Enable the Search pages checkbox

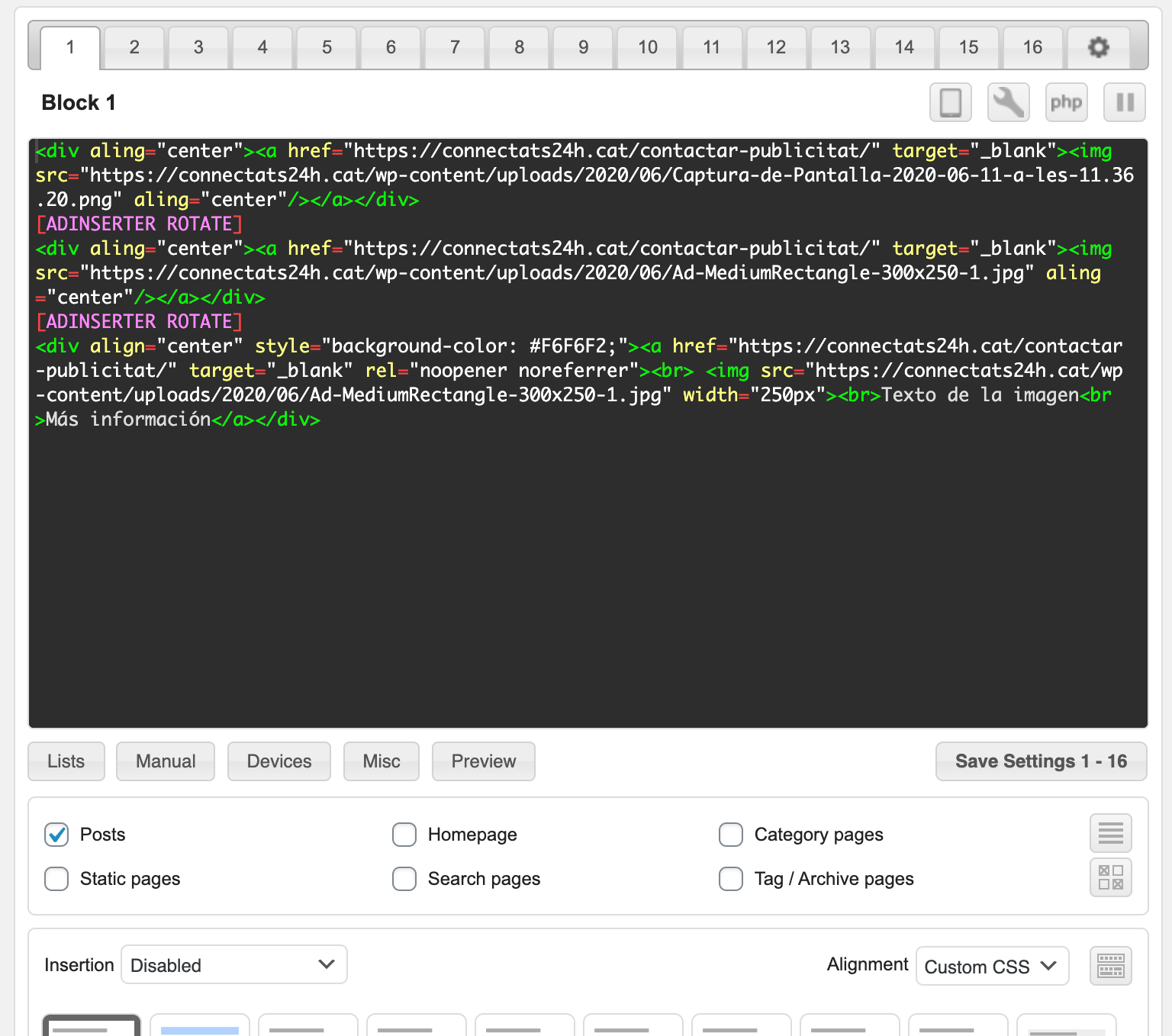coord(404,879)
